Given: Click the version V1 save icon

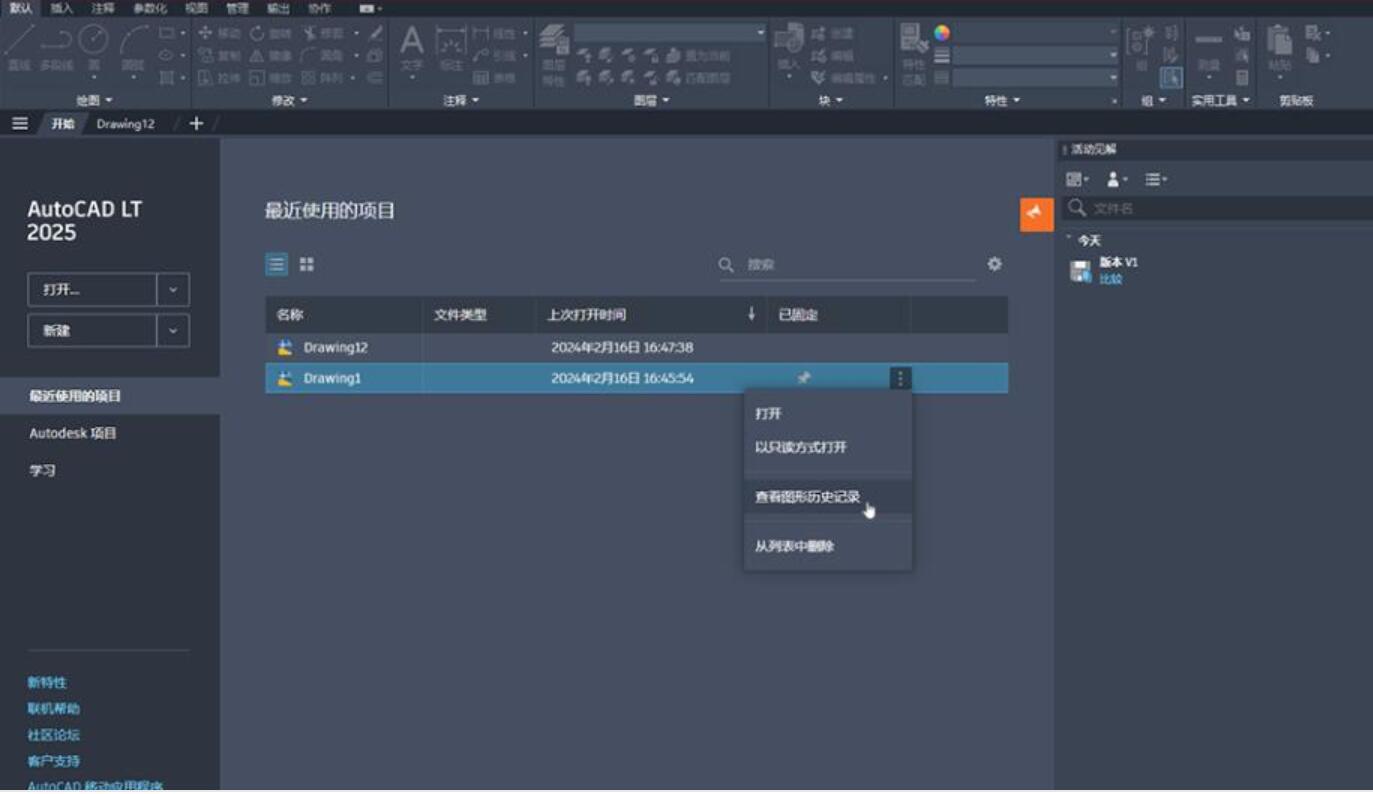Looking at the screenshot, I should 1080,271.
